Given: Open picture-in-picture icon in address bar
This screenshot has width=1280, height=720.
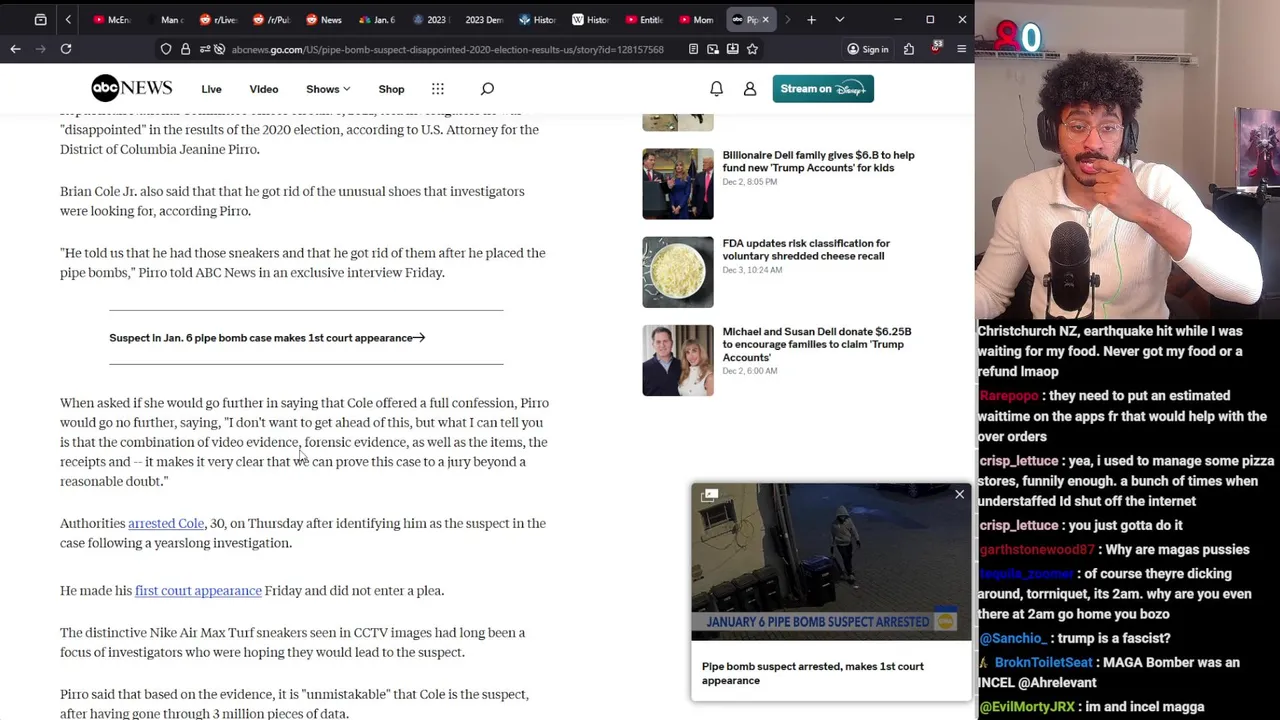Looking at the screenshot, I should coord(713,49).
